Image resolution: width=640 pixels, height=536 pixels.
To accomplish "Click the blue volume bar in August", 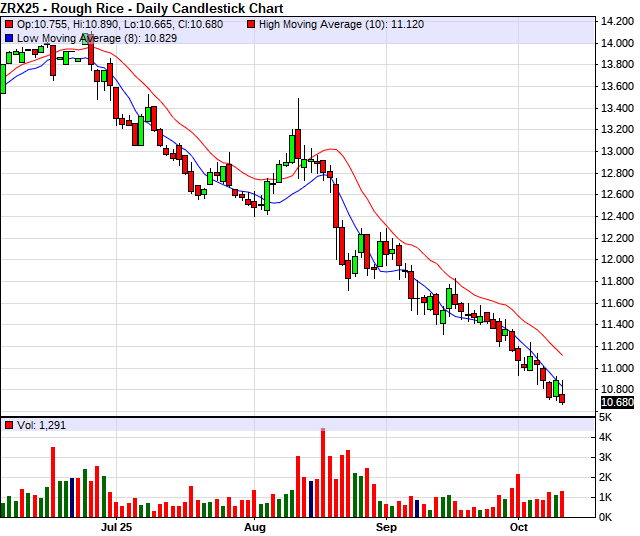I will click(x=311, y=499).
